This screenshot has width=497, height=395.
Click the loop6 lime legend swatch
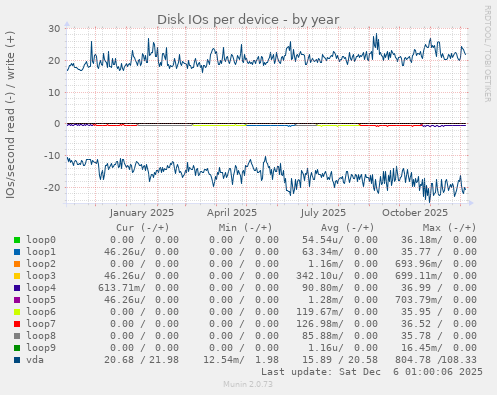click(x=17, y=312)
